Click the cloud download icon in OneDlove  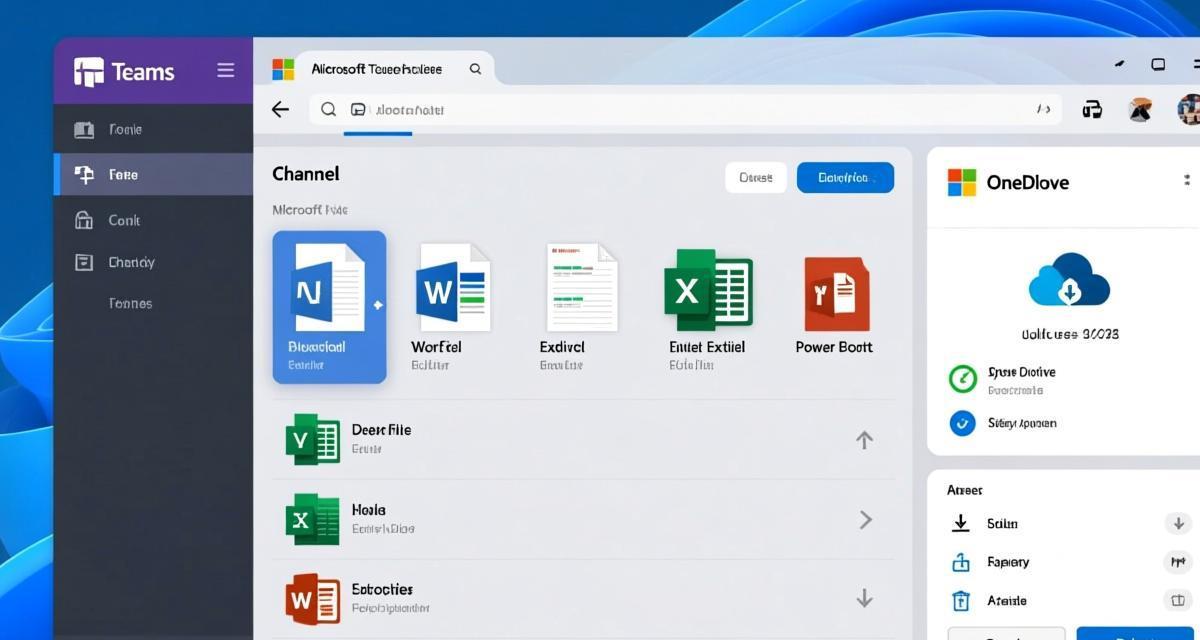[x=1069, y=279]
